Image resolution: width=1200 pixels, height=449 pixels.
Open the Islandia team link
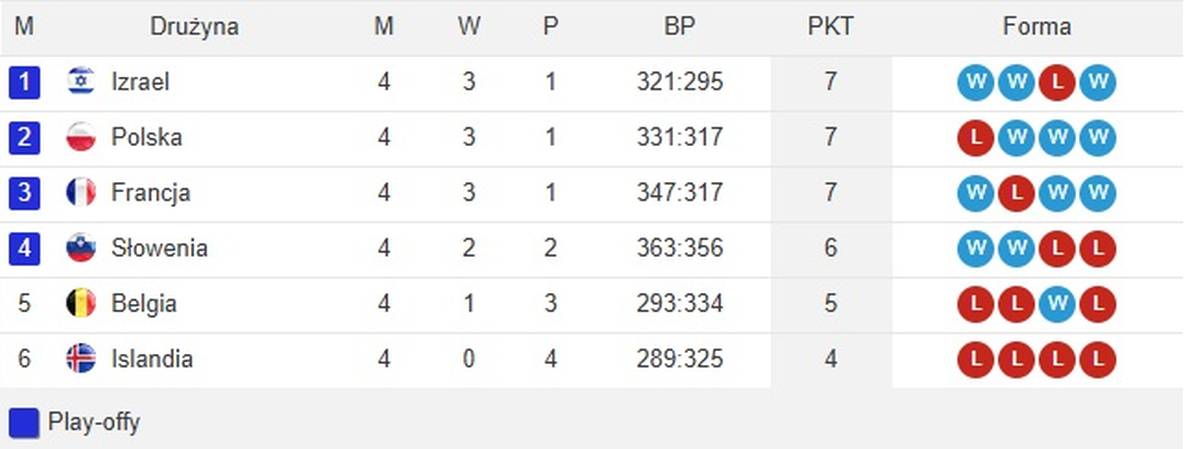152,358
